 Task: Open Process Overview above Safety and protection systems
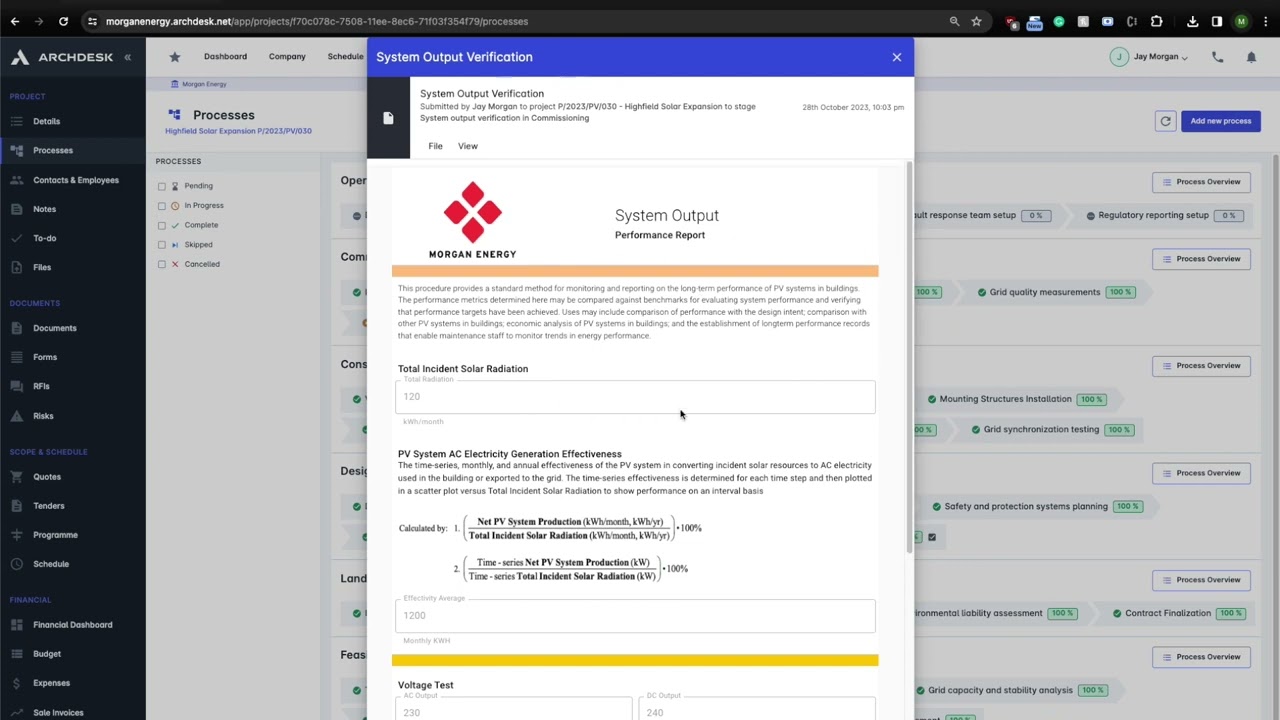(1201, 473)
